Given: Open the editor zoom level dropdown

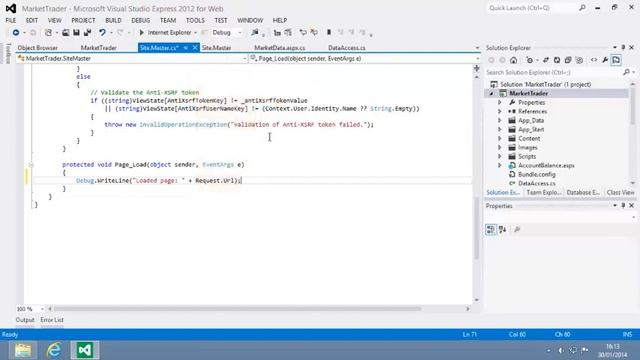Looking at the screenshot, I should coord(42,309).
